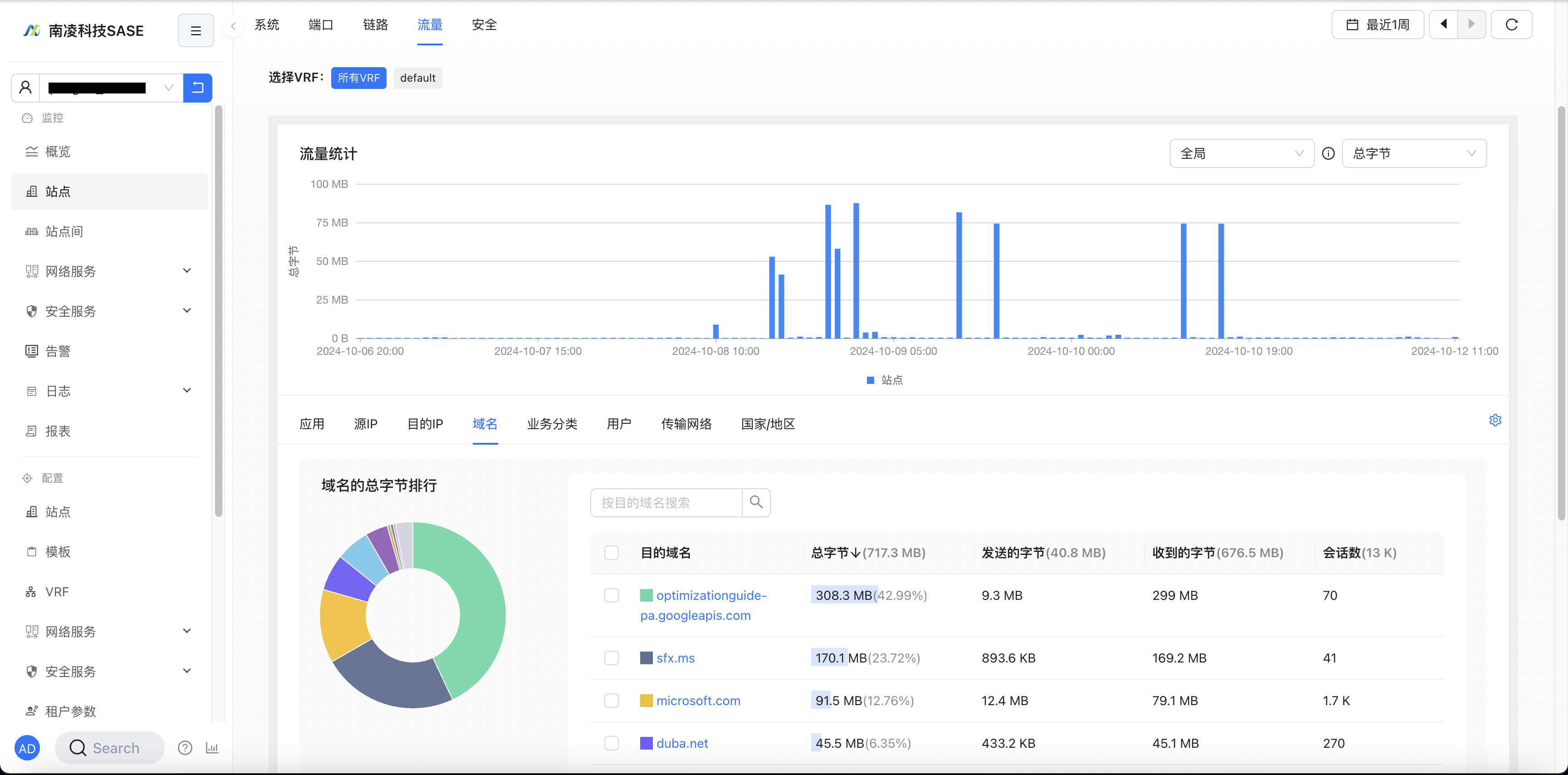The width and height of the screenshot is (1568, 775).
Task: Open VRF sidebar item
Action: [x=109, y=592]
